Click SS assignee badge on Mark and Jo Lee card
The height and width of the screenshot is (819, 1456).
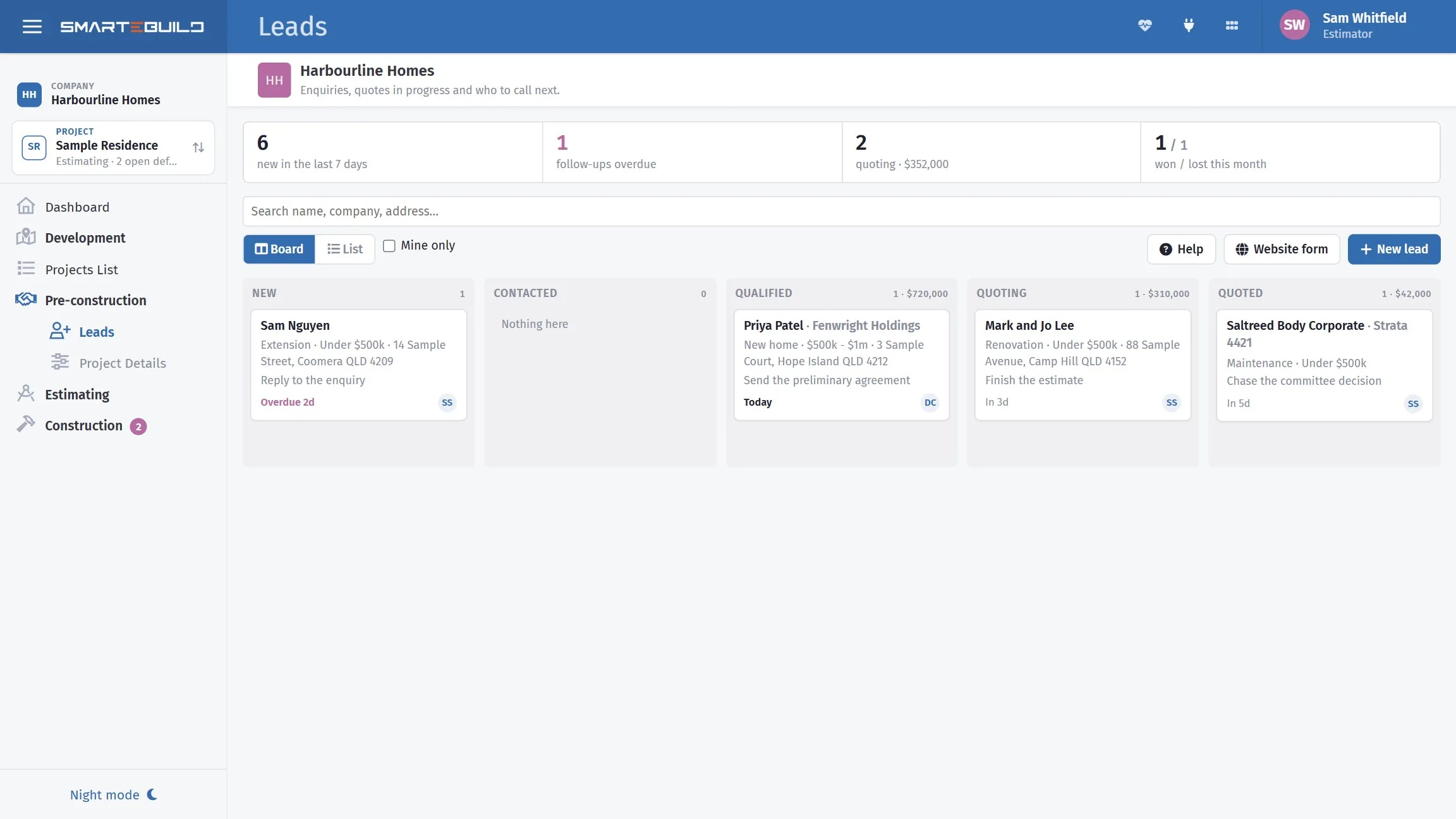[1172, 403]
